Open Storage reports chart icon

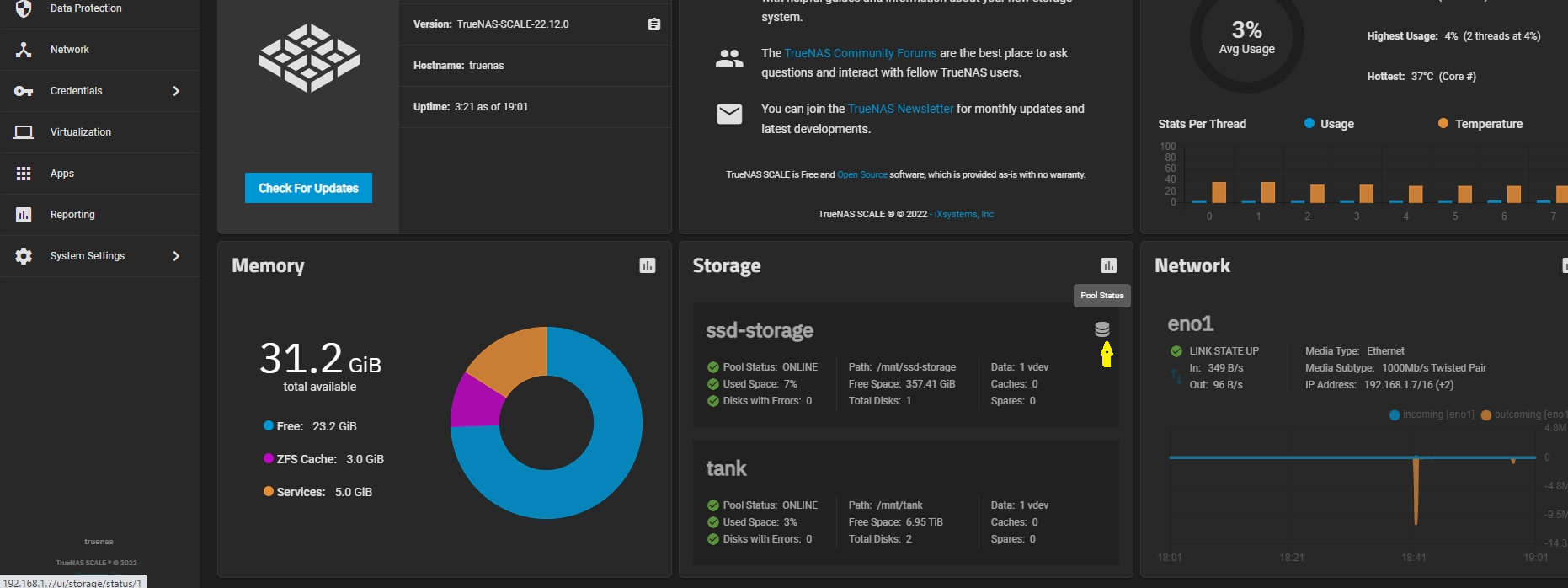click(x=1109, y=266)
